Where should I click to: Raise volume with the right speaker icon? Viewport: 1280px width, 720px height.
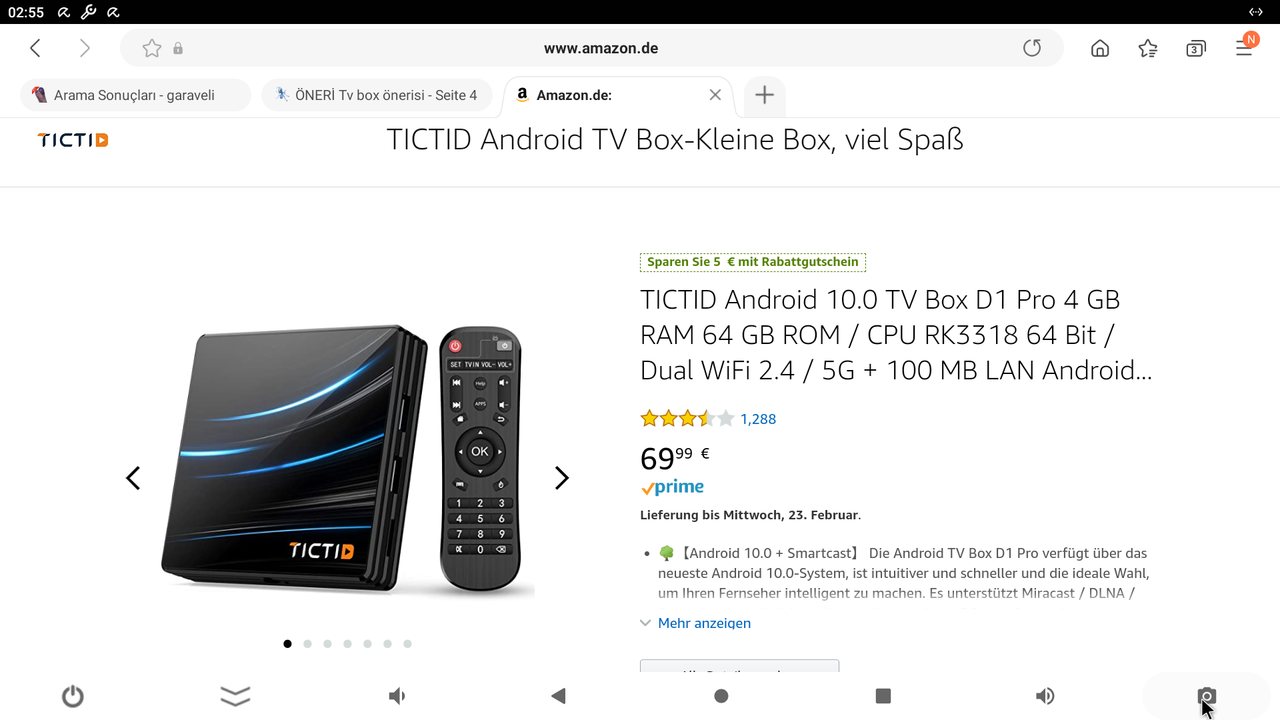1045,696
